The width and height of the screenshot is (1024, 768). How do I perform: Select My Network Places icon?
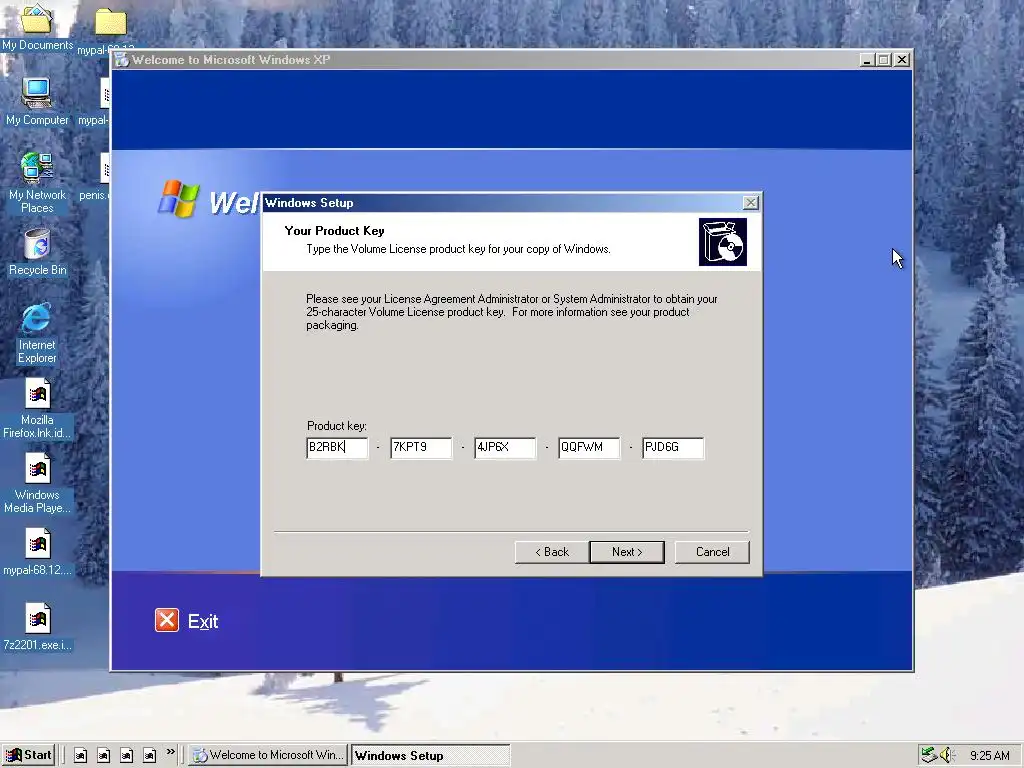[x=37, y=183]
